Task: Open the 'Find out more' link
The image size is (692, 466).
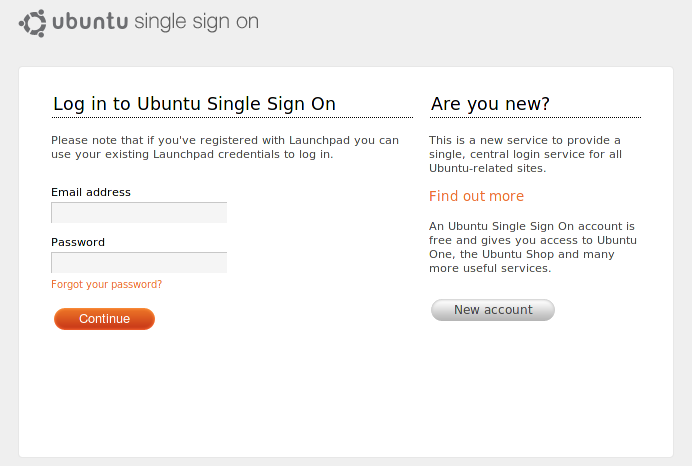Action: click(476, 196)
